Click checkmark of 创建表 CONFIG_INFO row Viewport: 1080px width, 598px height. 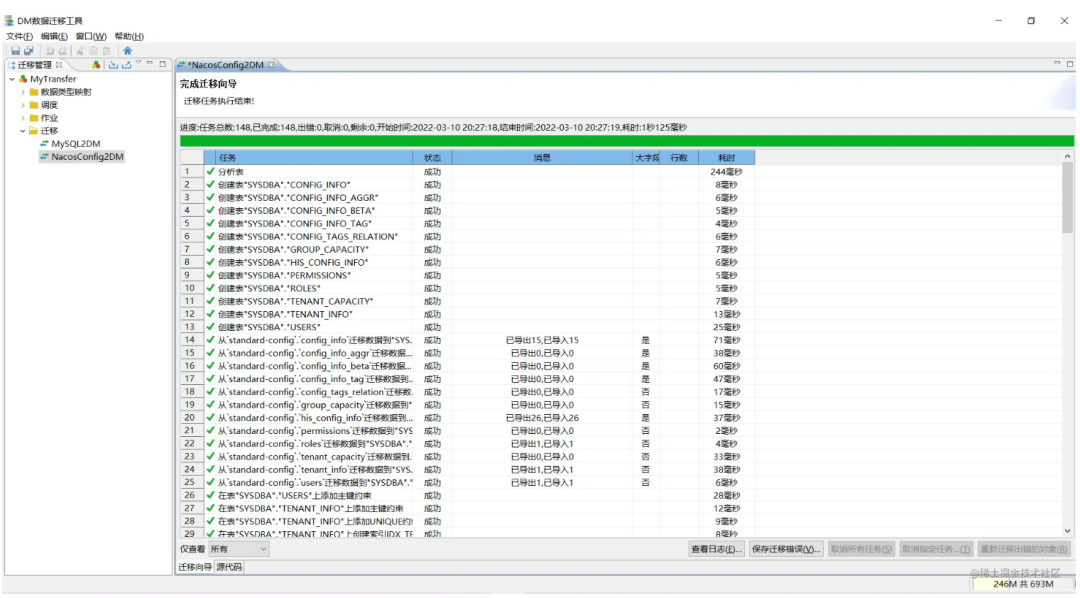pyautogui.click(x=211, y=185)
